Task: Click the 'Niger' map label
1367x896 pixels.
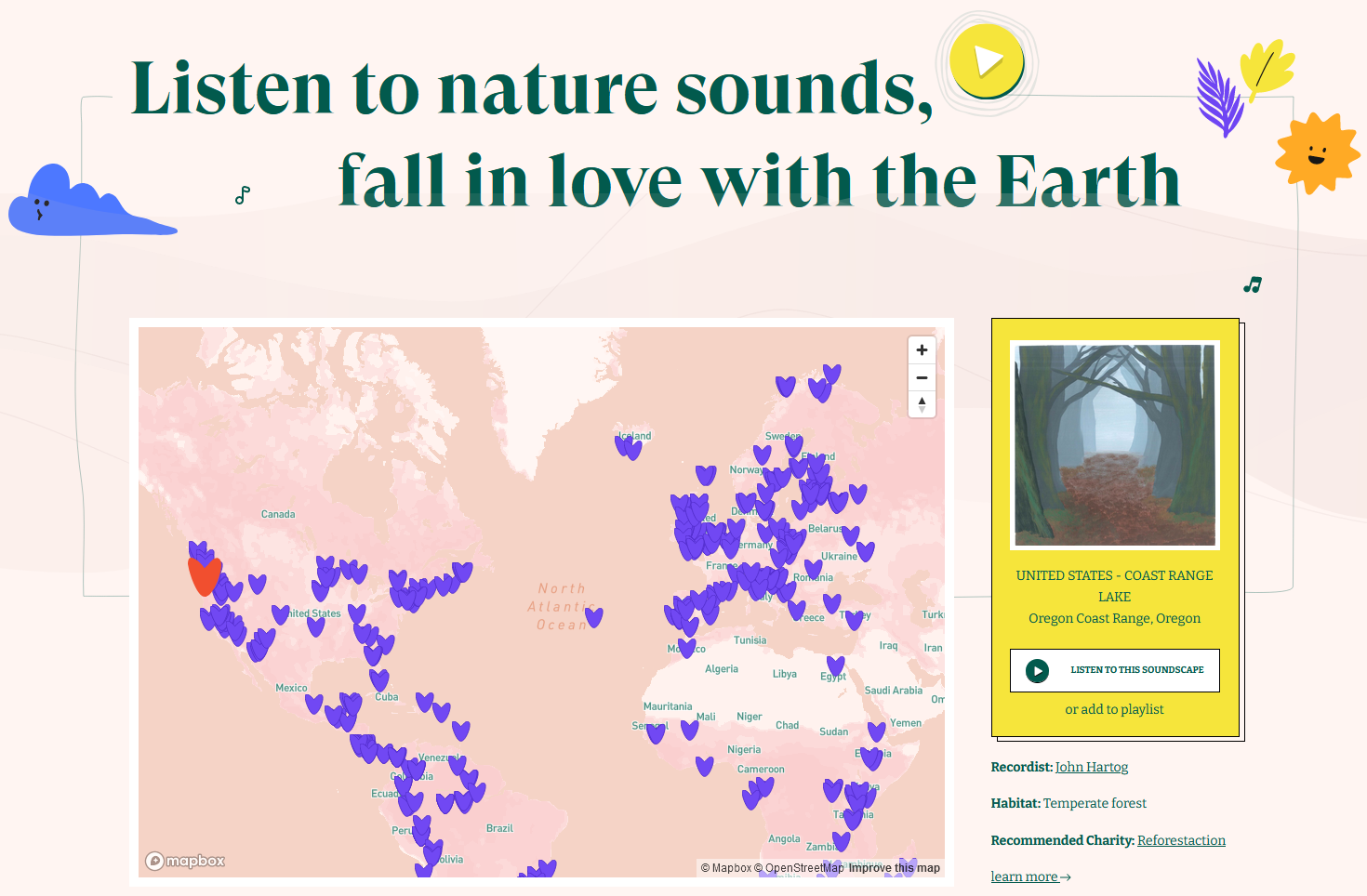Action: pyautogui.click(x=750, y=717)
